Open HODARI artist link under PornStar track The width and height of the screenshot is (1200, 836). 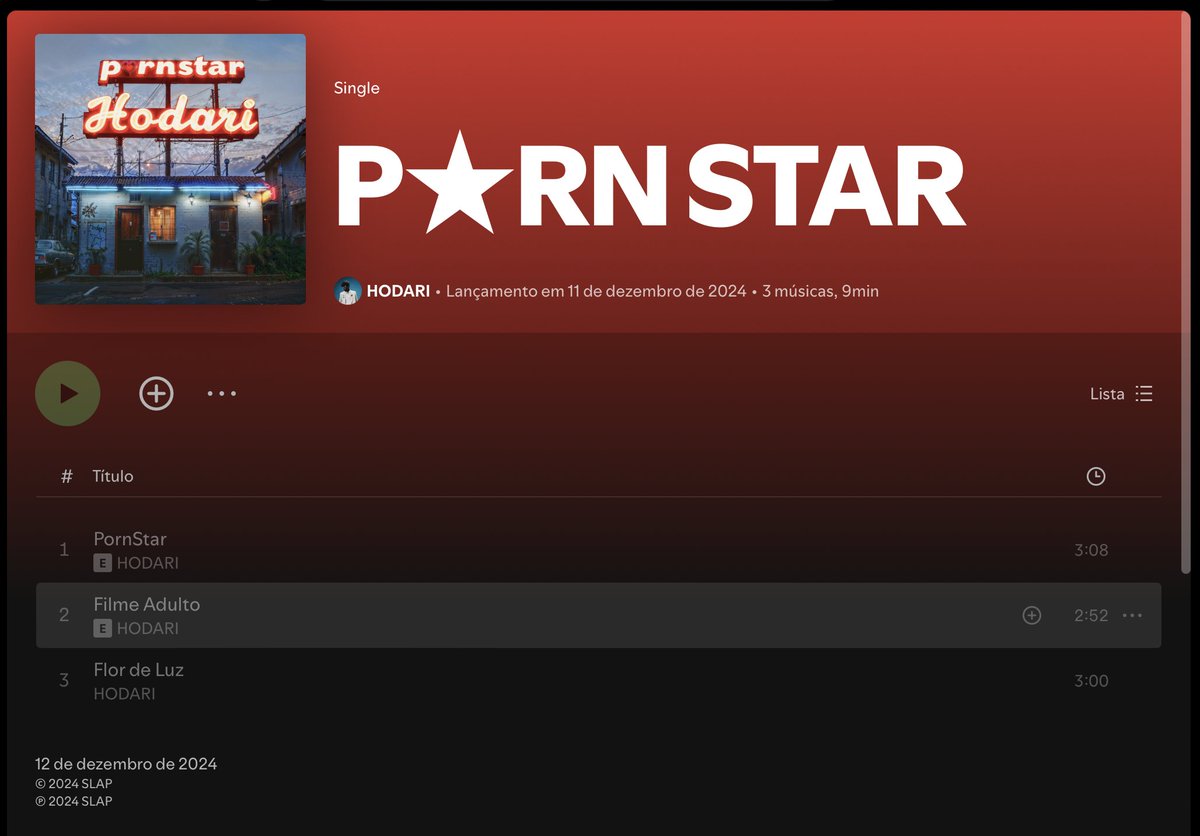point(148,563)
